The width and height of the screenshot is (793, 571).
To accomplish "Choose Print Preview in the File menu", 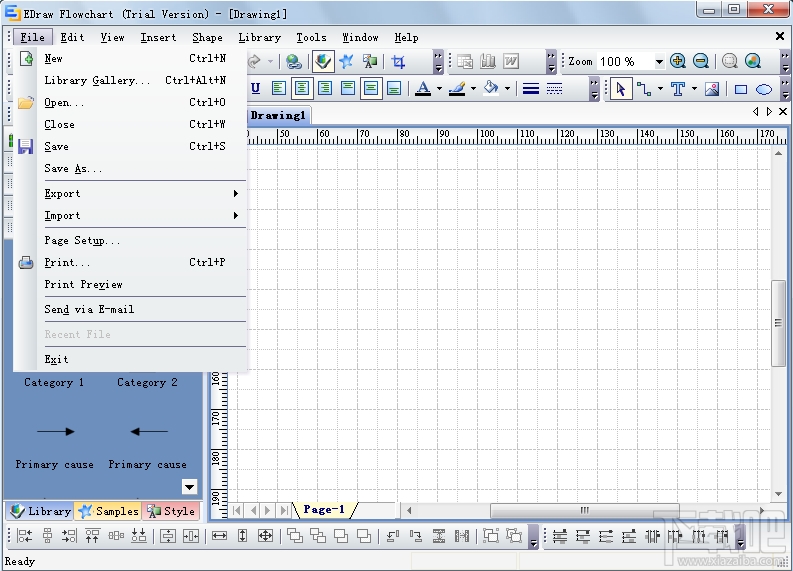I will [132, 284].
